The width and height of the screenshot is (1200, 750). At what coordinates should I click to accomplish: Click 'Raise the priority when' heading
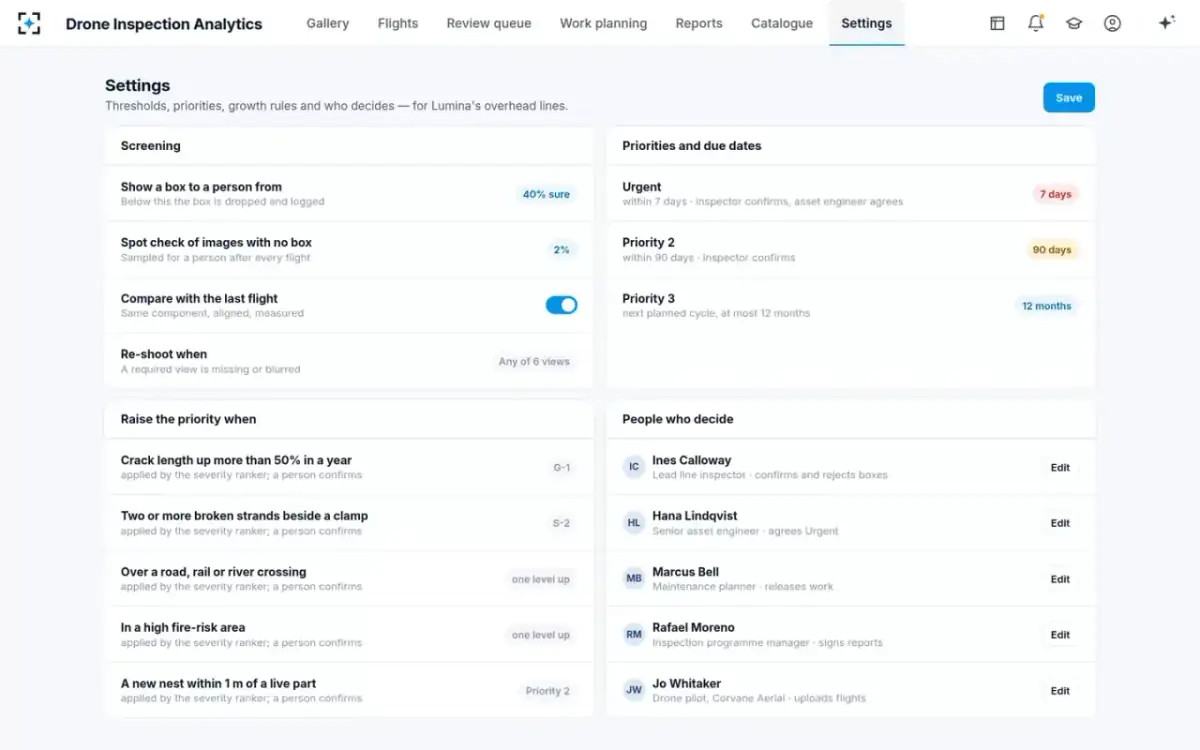click(188, 419)
